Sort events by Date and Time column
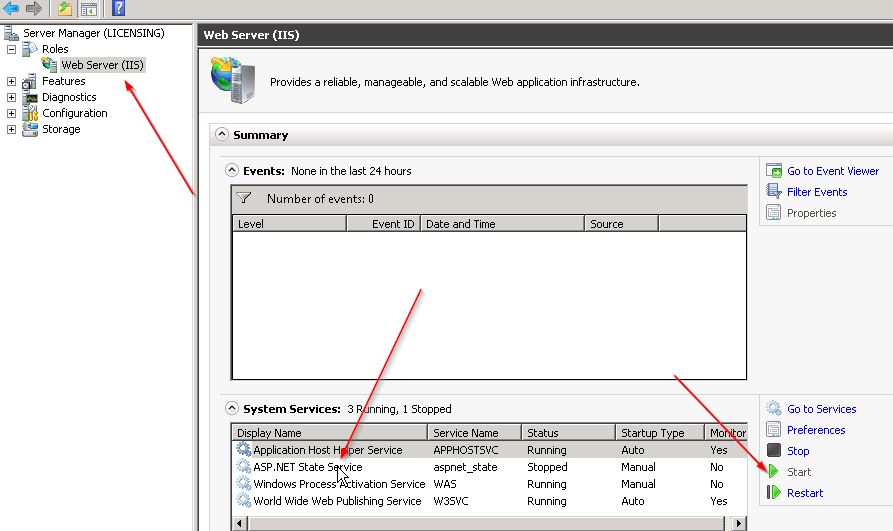Screen dimensions: 893x531 (502, 223)
